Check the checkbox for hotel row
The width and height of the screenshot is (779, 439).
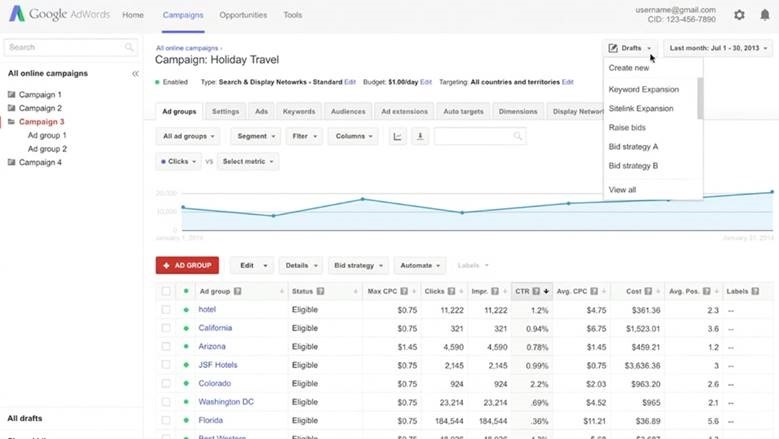click(166, 310)
